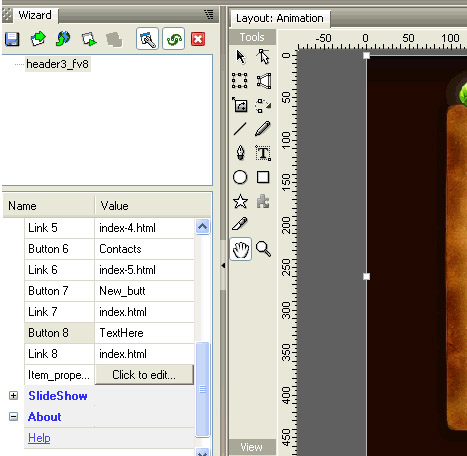Select the Line tool

click(x=240, y=129)
